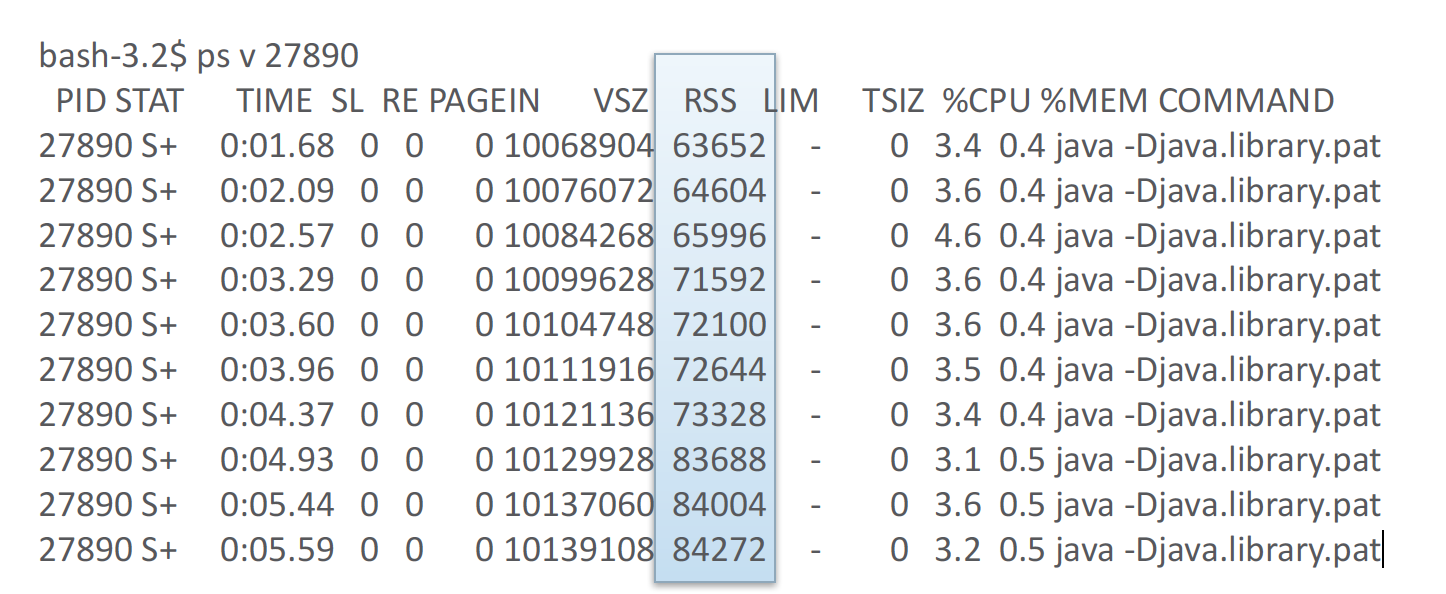Click VSZ value 10068904
The width and height of the screenshot is (1446, 594).
(x=579, y=146)
